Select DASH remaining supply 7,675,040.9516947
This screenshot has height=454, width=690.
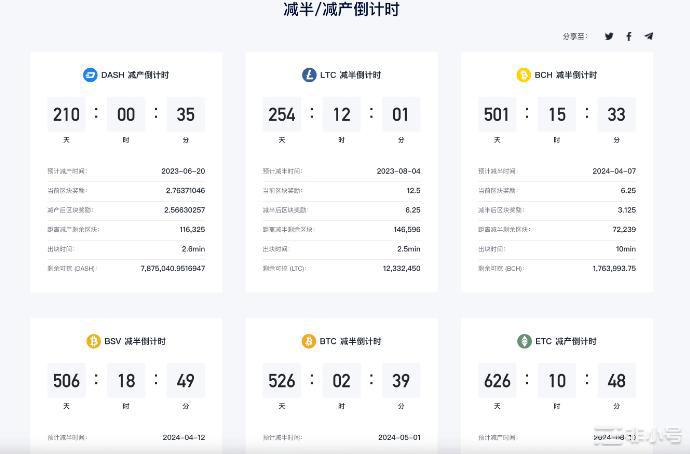[173, 268]
